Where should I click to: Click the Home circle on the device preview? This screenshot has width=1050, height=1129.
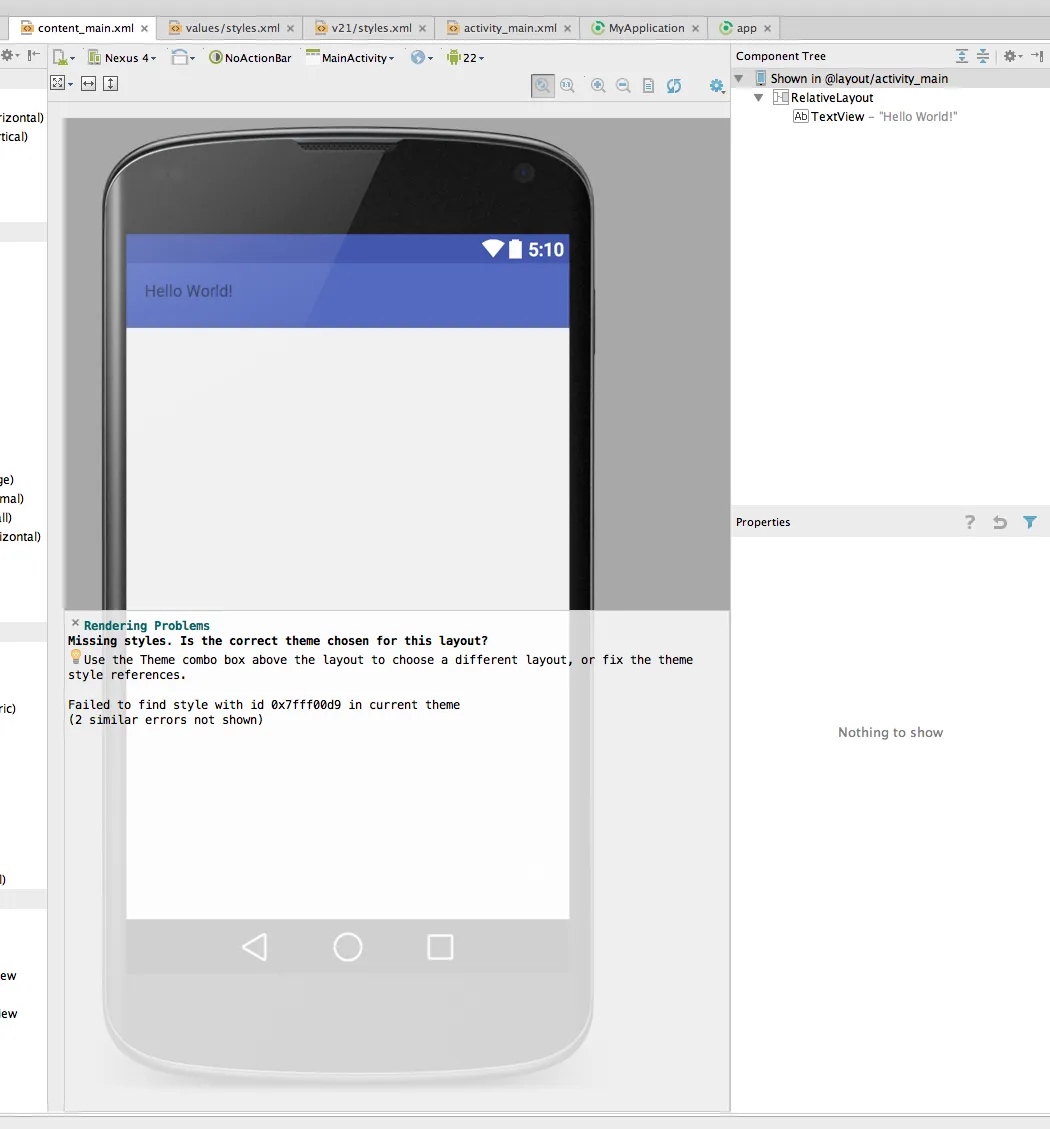pyautogui.click(x=348, y=948)
